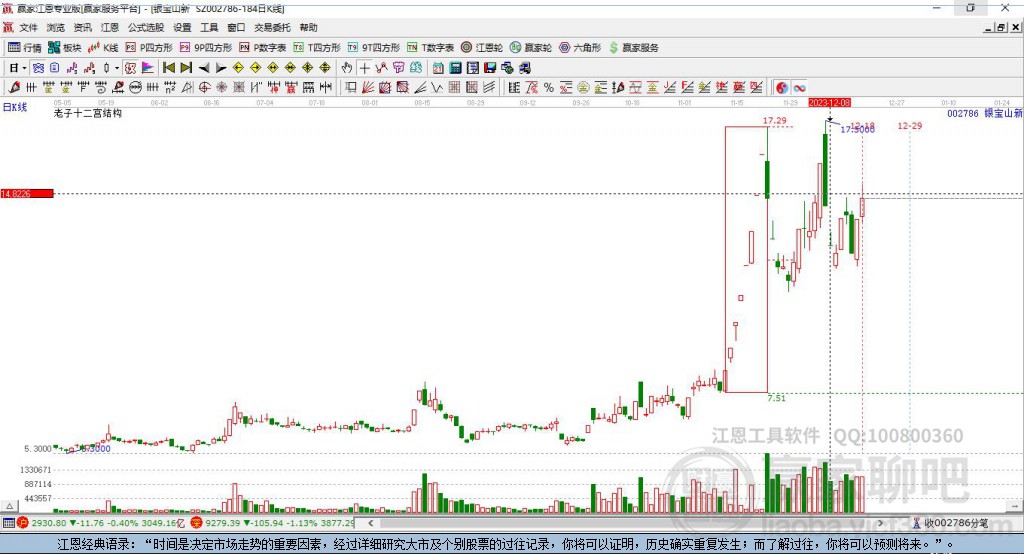Click the circled 金 golden ratio icon
This screenshot has height=554, width=1024.
583,88
